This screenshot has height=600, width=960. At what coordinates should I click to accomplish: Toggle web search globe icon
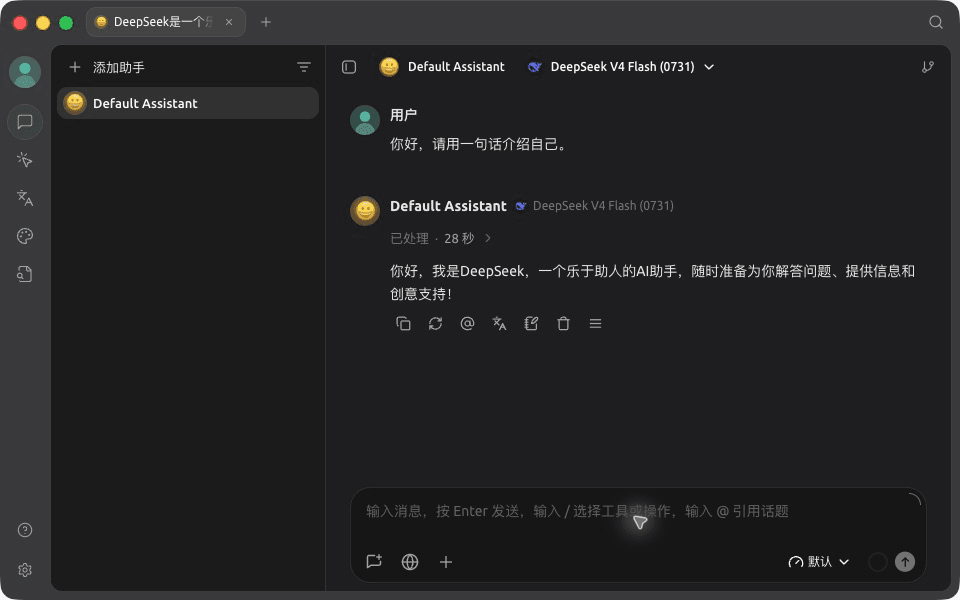coord(410,561)
